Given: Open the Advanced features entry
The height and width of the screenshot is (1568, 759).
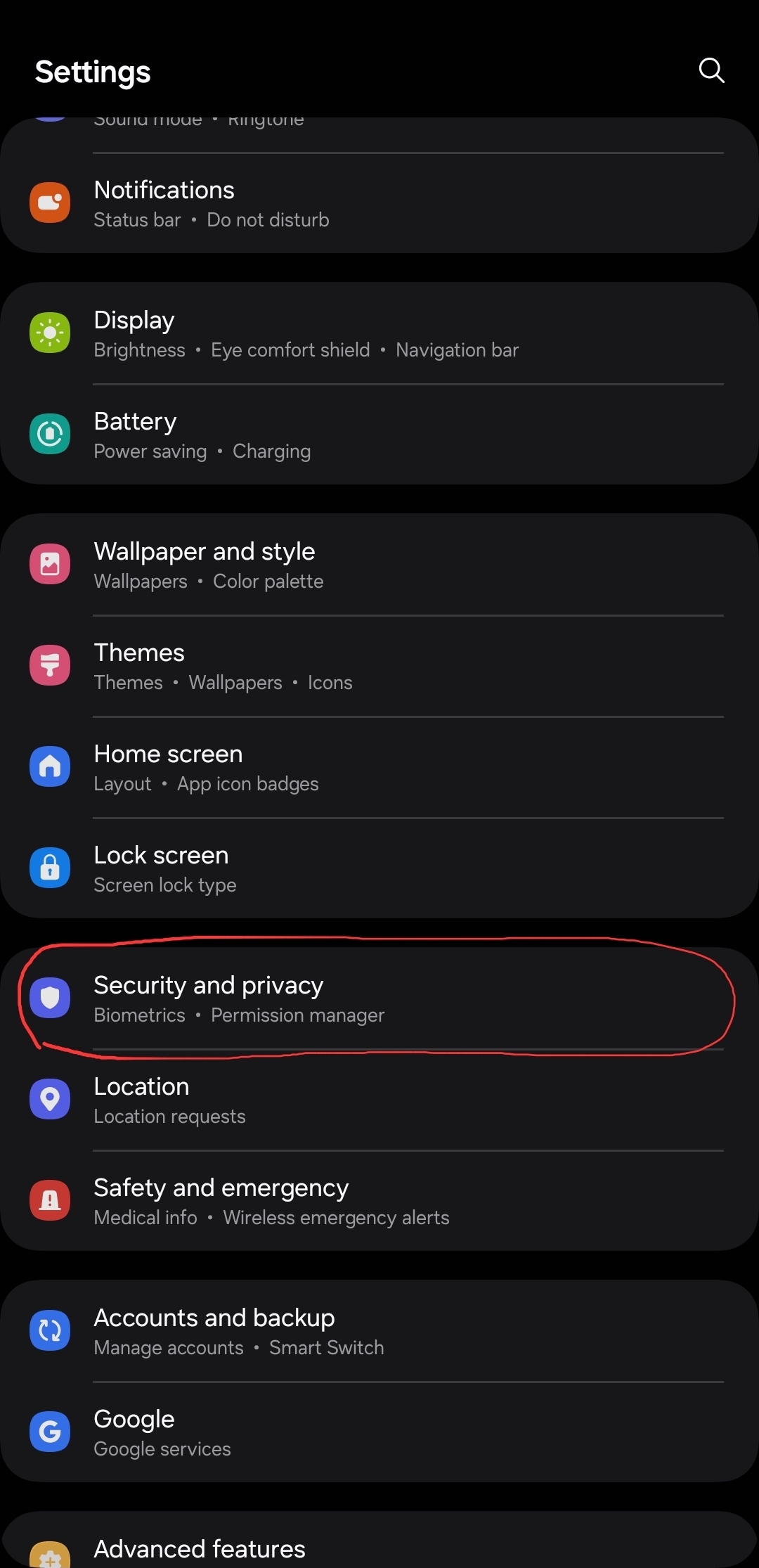Looking at the screenshot, I should pos(379,1541).
